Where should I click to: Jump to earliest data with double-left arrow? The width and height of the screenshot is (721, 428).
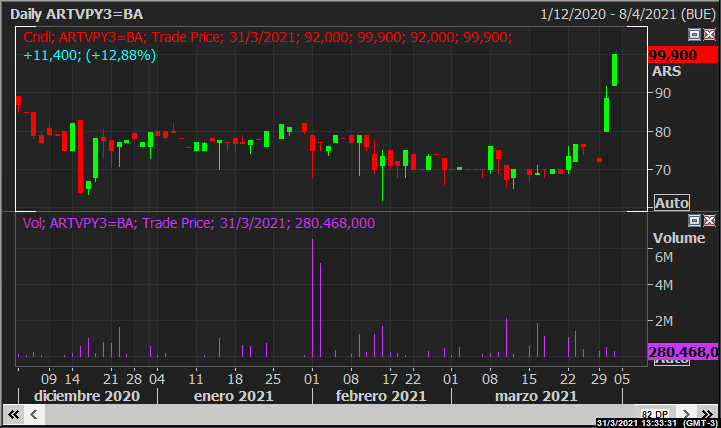(14, 415)
